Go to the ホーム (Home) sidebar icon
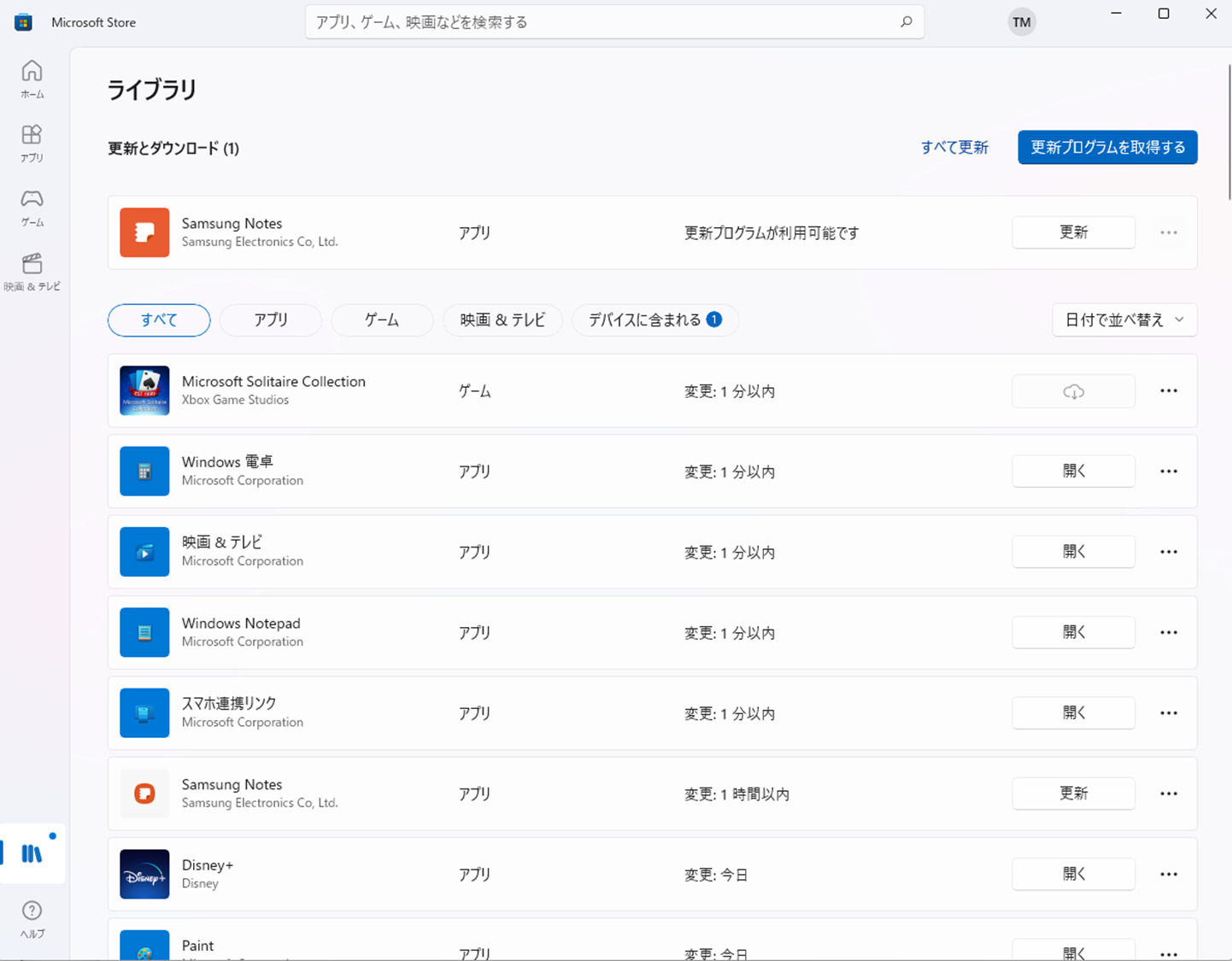 click(x=32, y=79)
